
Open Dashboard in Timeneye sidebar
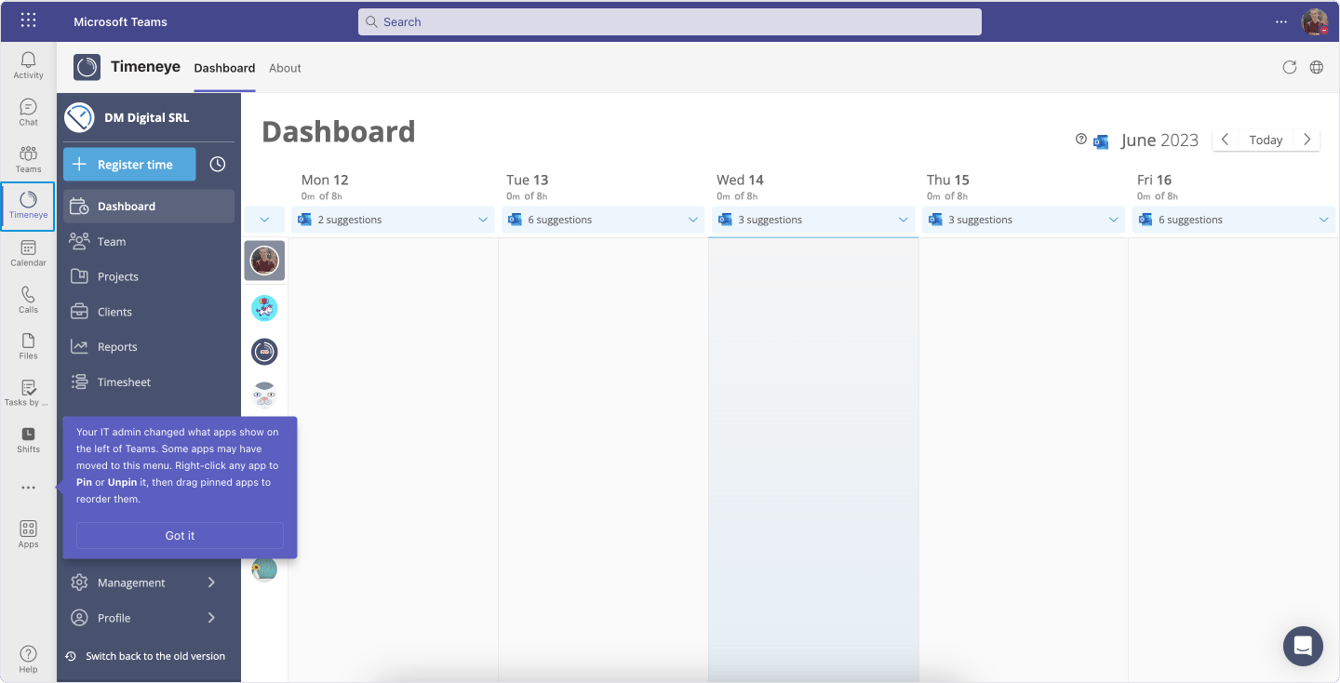click(x=149, y=206)
